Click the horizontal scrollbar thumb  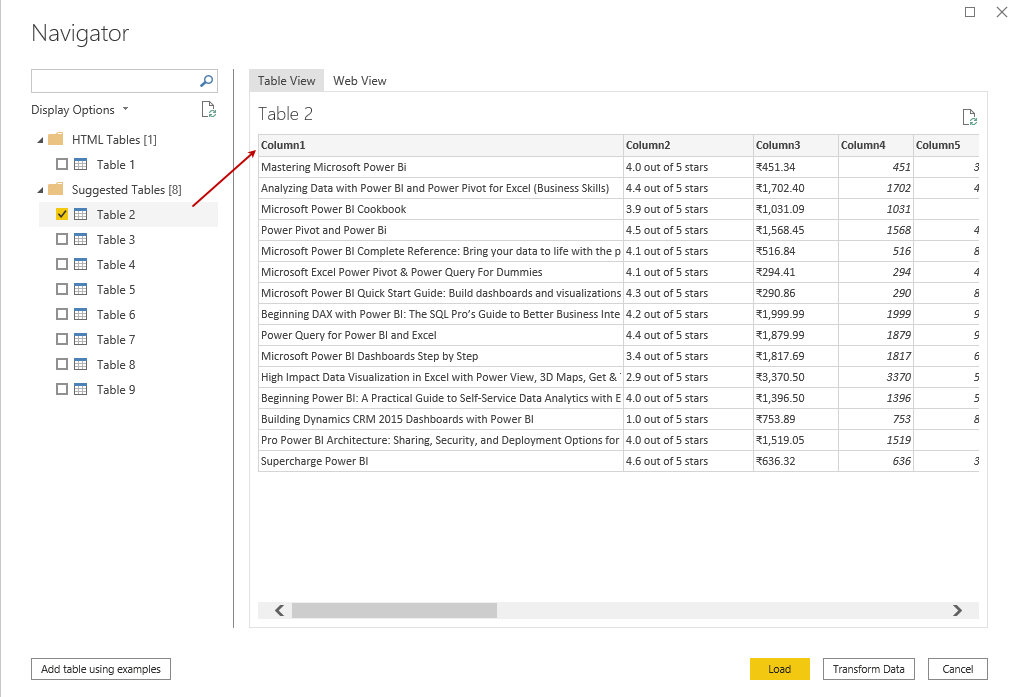394,610
